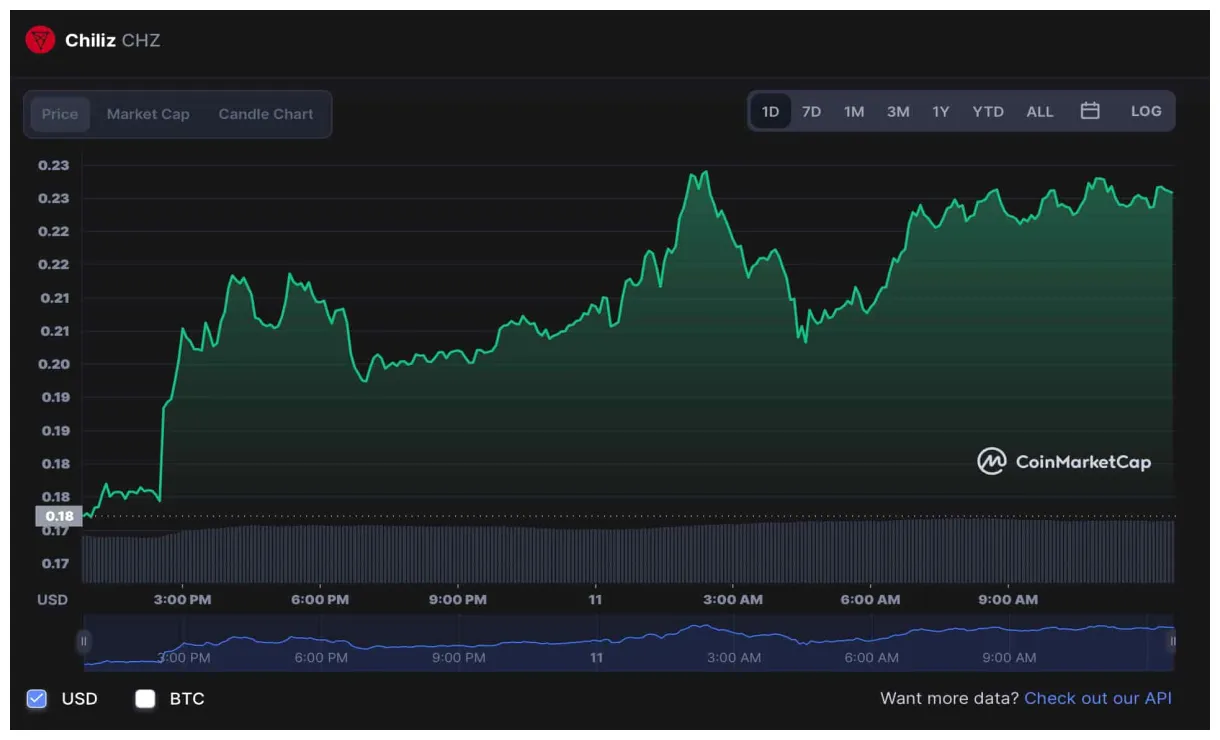Show the YTD chart range
The image size is (1220, 740).
tap(987, 111)
